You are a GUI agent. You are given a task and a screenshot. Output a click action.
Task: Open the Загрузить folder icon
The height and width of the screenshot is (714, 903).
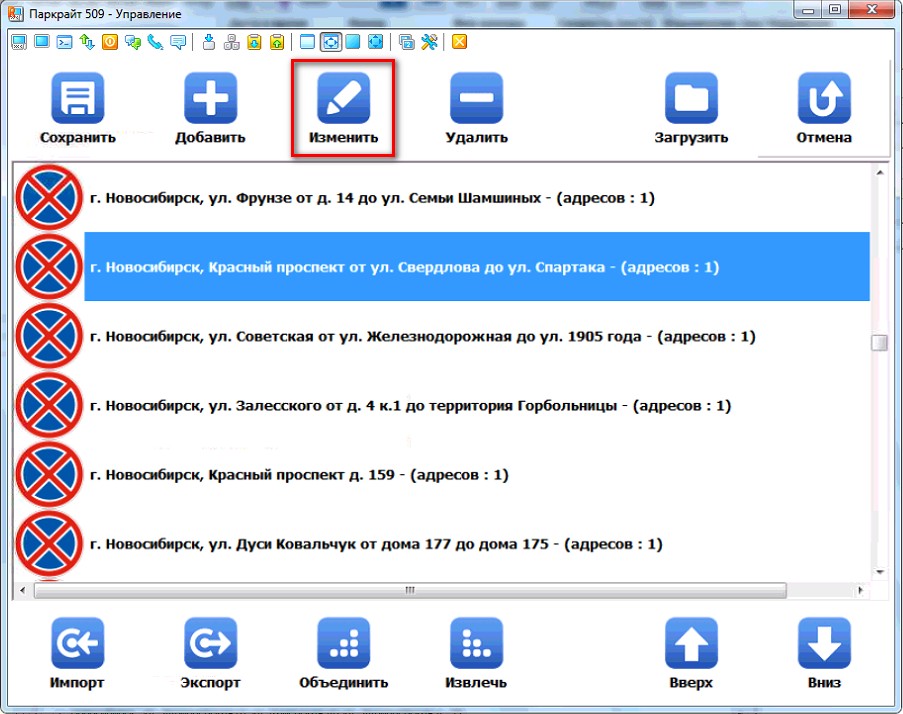(691, 99)
